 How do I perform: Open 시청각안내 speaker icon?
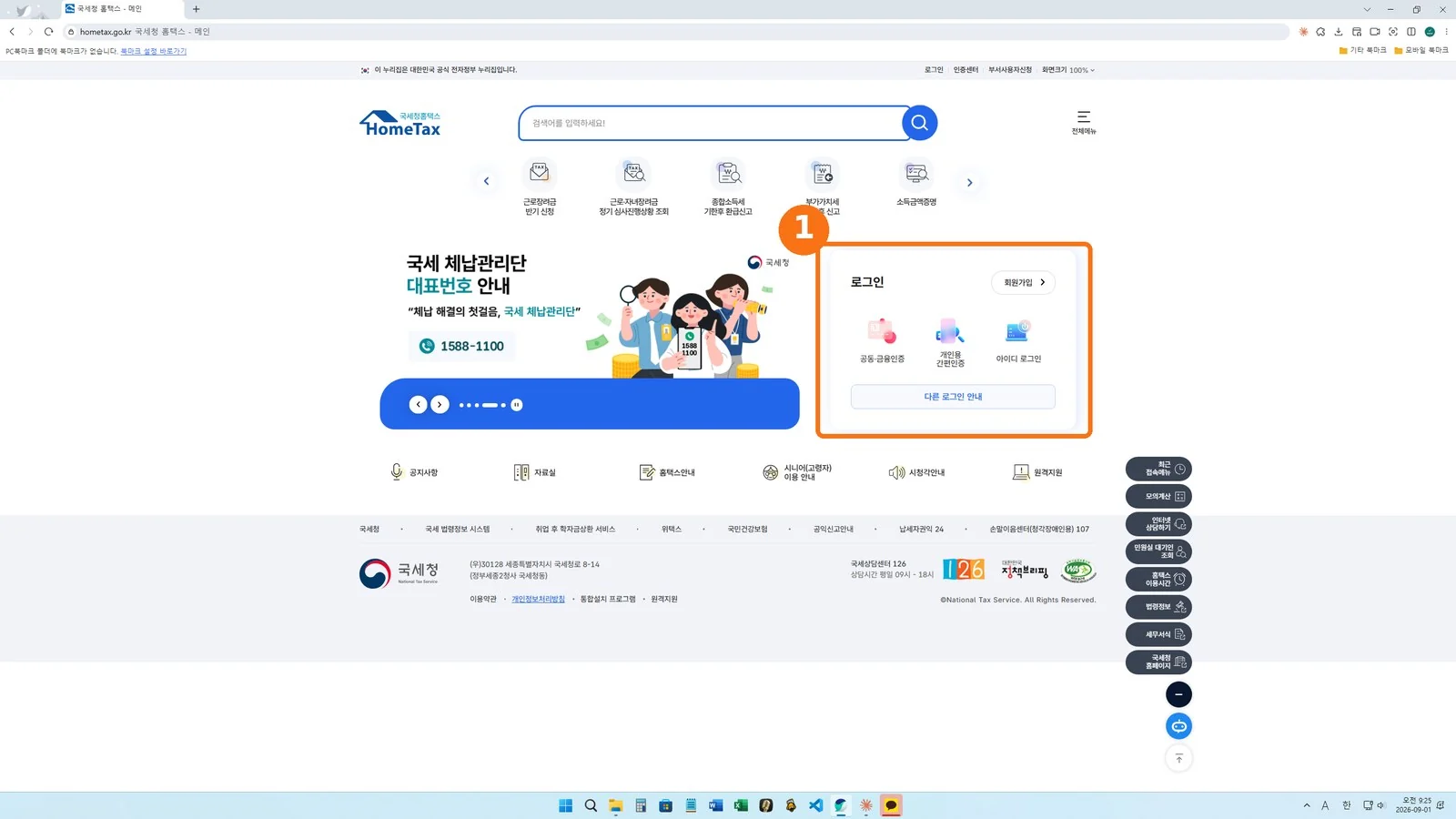(916, 472)
